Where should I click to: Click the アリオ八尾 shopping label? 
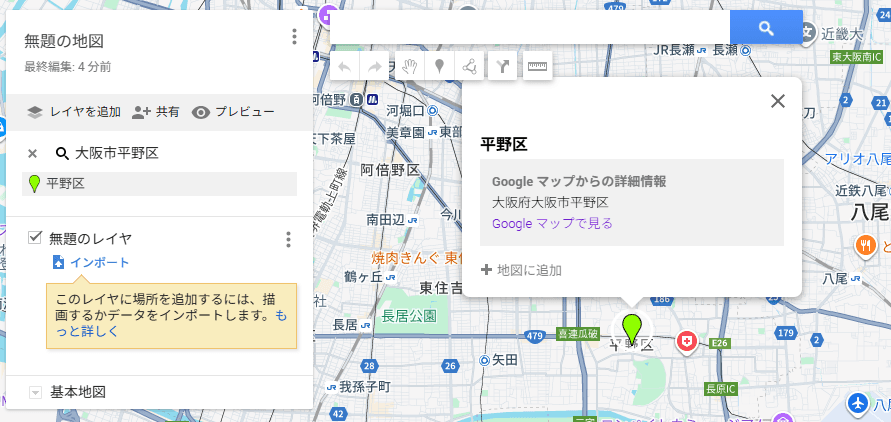tap(857, 158)
